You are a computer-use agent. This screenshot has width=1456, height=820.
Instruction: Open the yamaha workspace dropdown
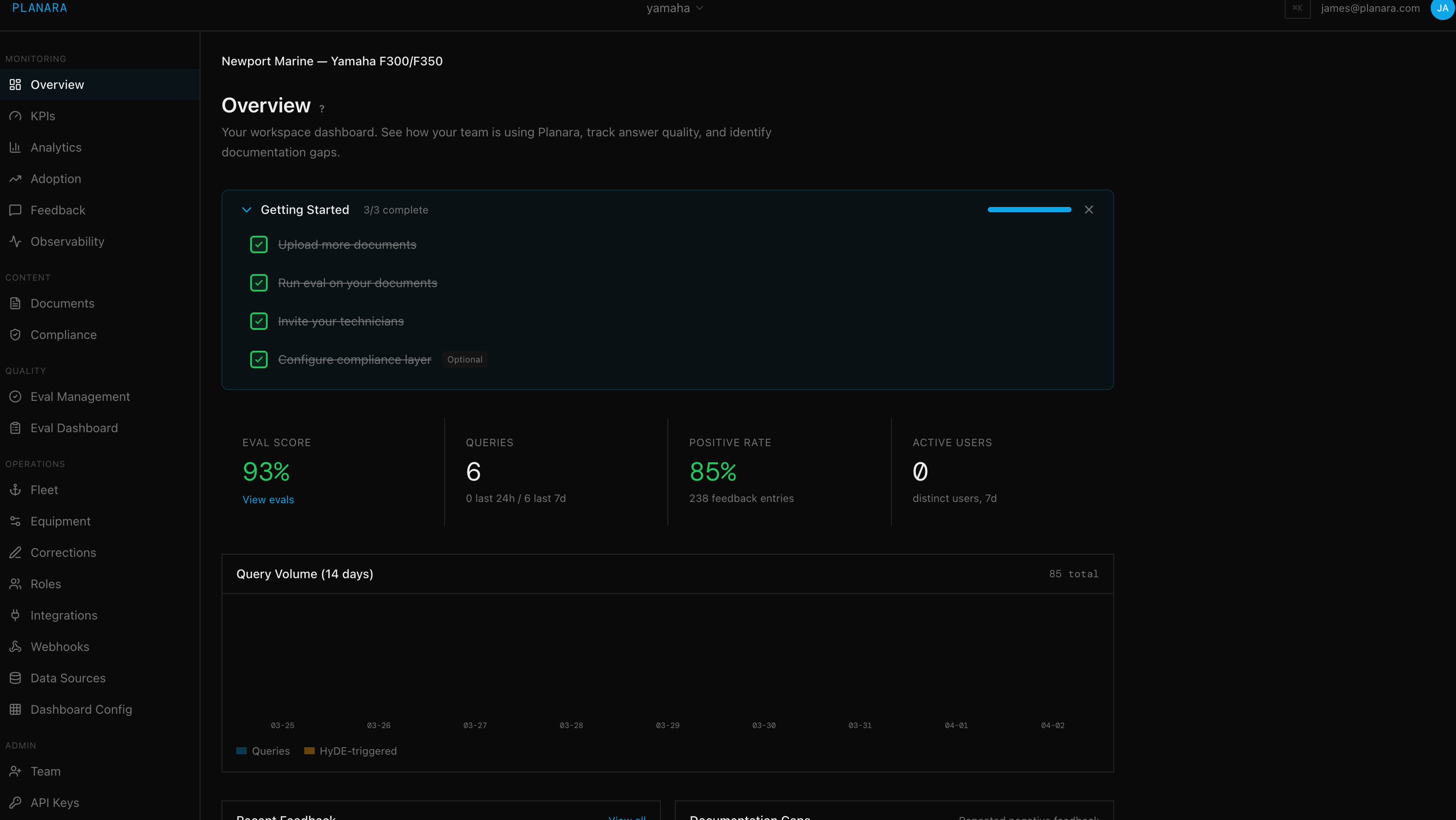(675, 8)
